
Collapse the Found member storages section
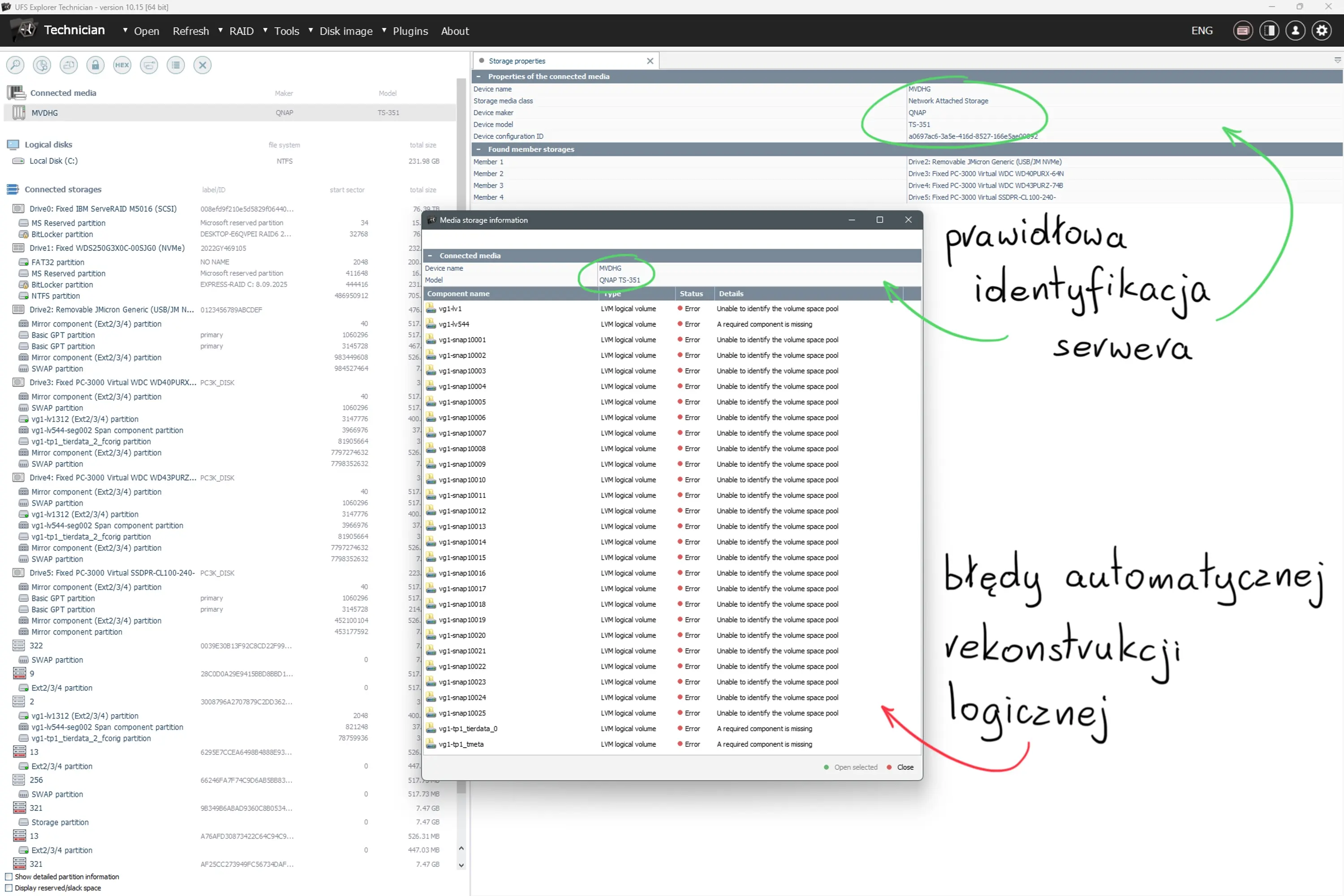[x=478, y=149]
